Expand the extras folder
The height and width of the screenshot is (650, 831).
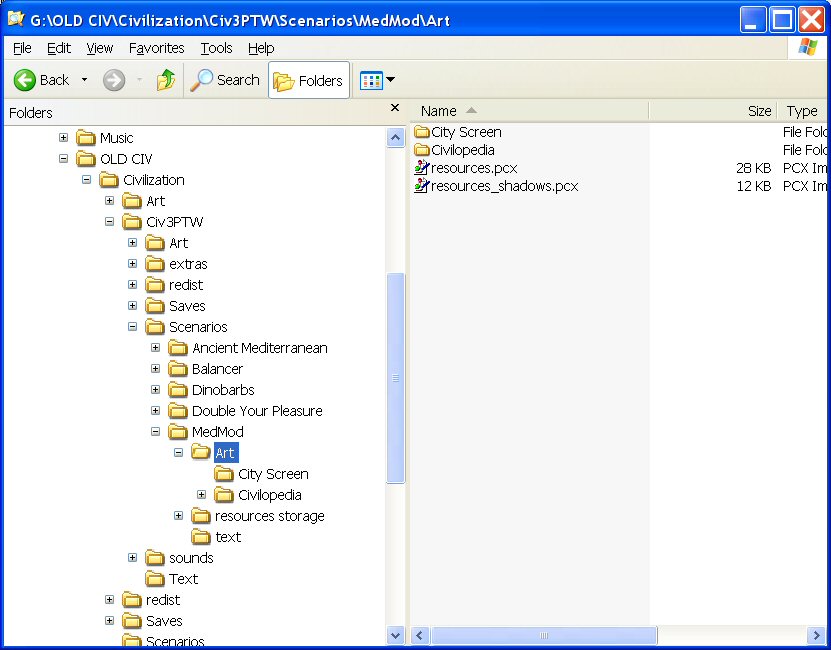click(x=132, y=263)
